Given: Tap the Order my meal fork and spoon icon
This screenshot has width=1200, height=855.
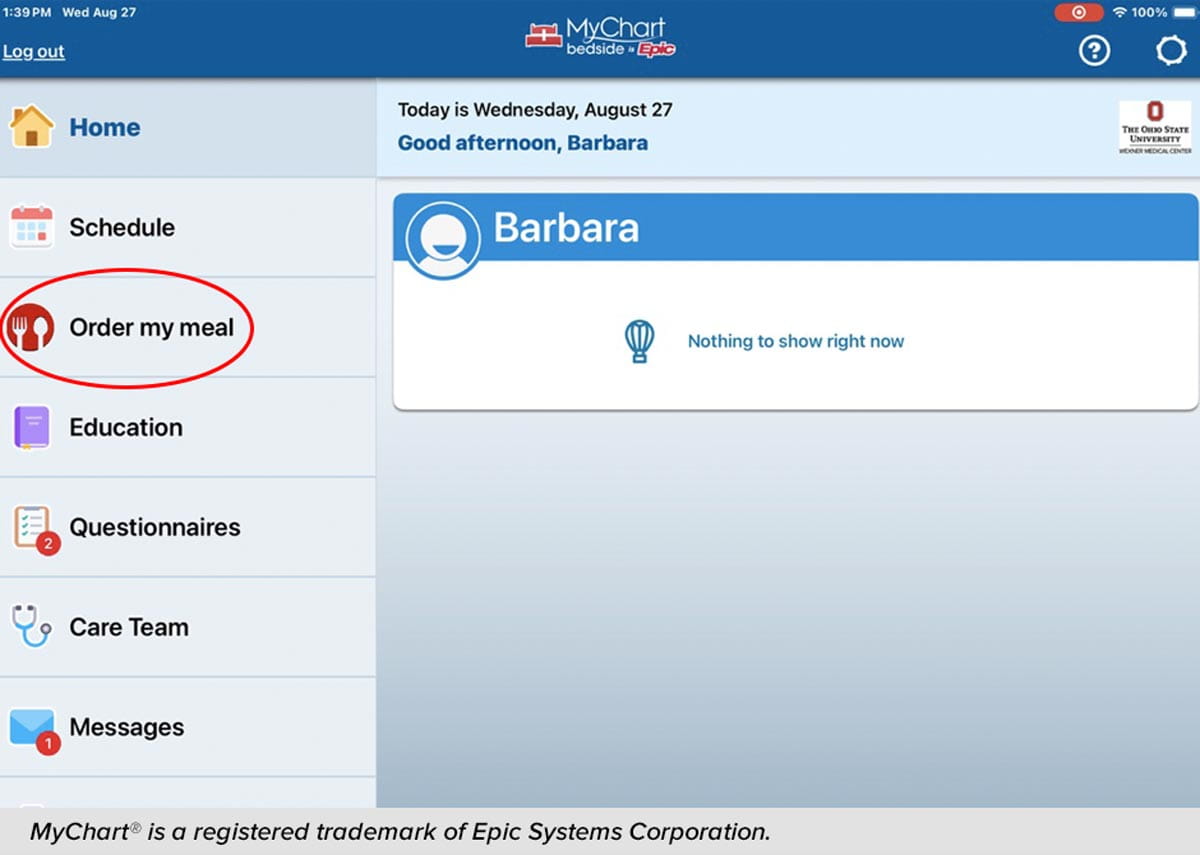Looking at the screenshot, I should tap(33, 327).
